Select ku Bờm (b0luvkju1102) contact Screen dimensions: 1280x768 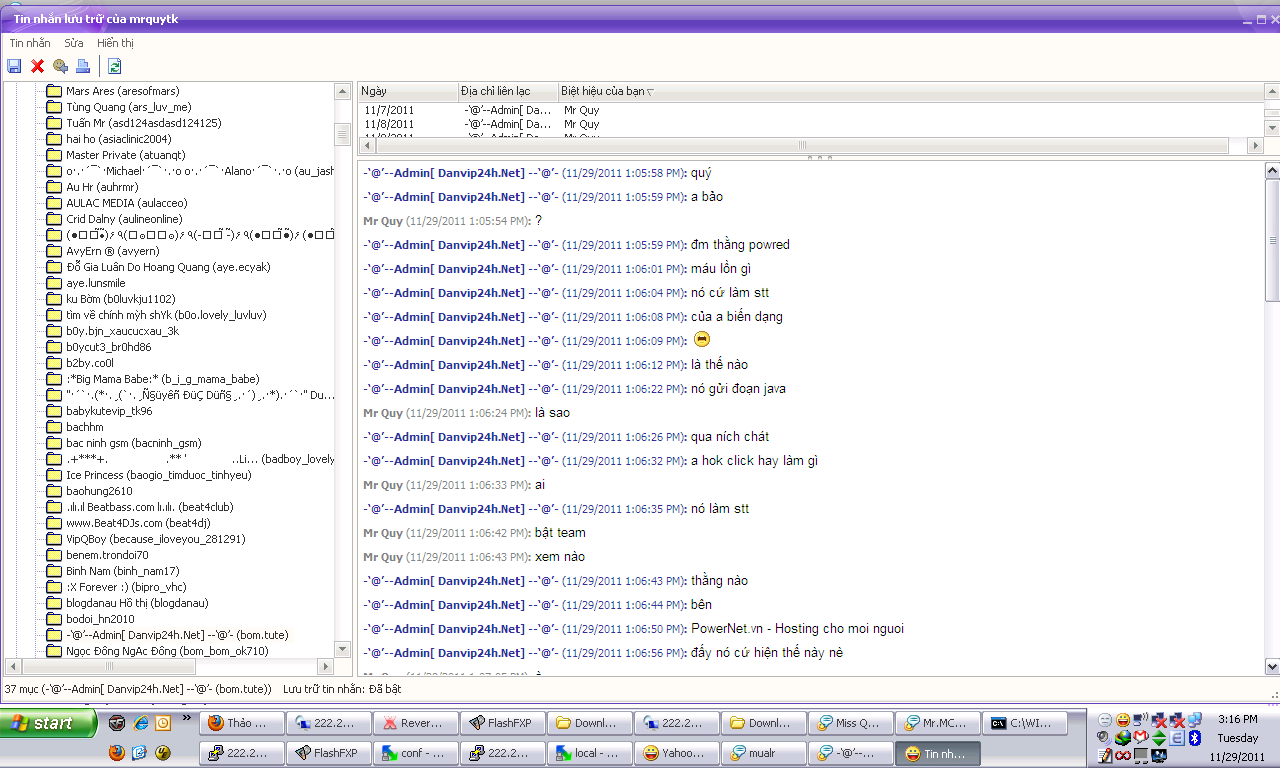(x=120, y=299)
